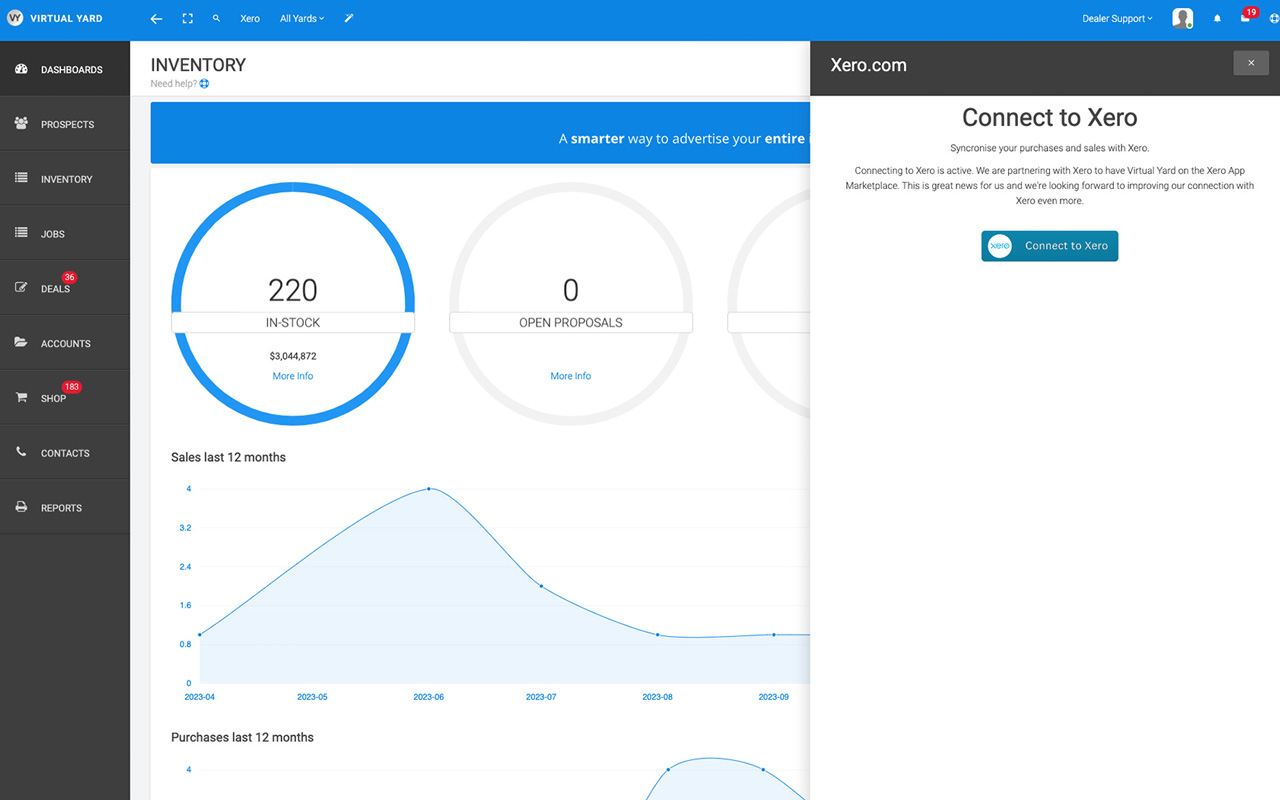Toggle fullscreen with the expand icon
Screen dimensions: 1280x800
point(187,19)
